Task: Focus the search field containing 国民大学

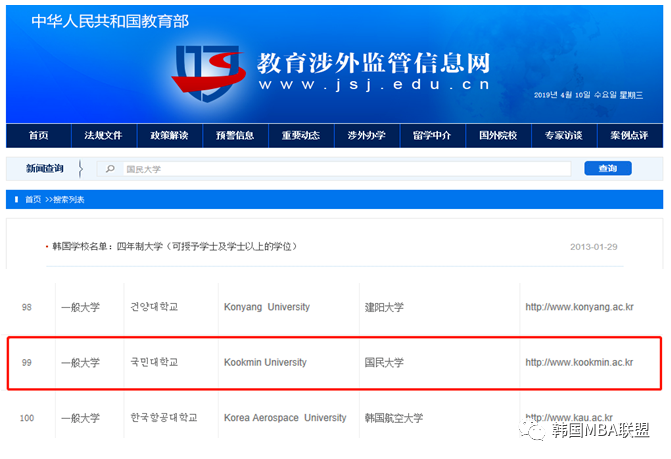Action: point(334,169)
